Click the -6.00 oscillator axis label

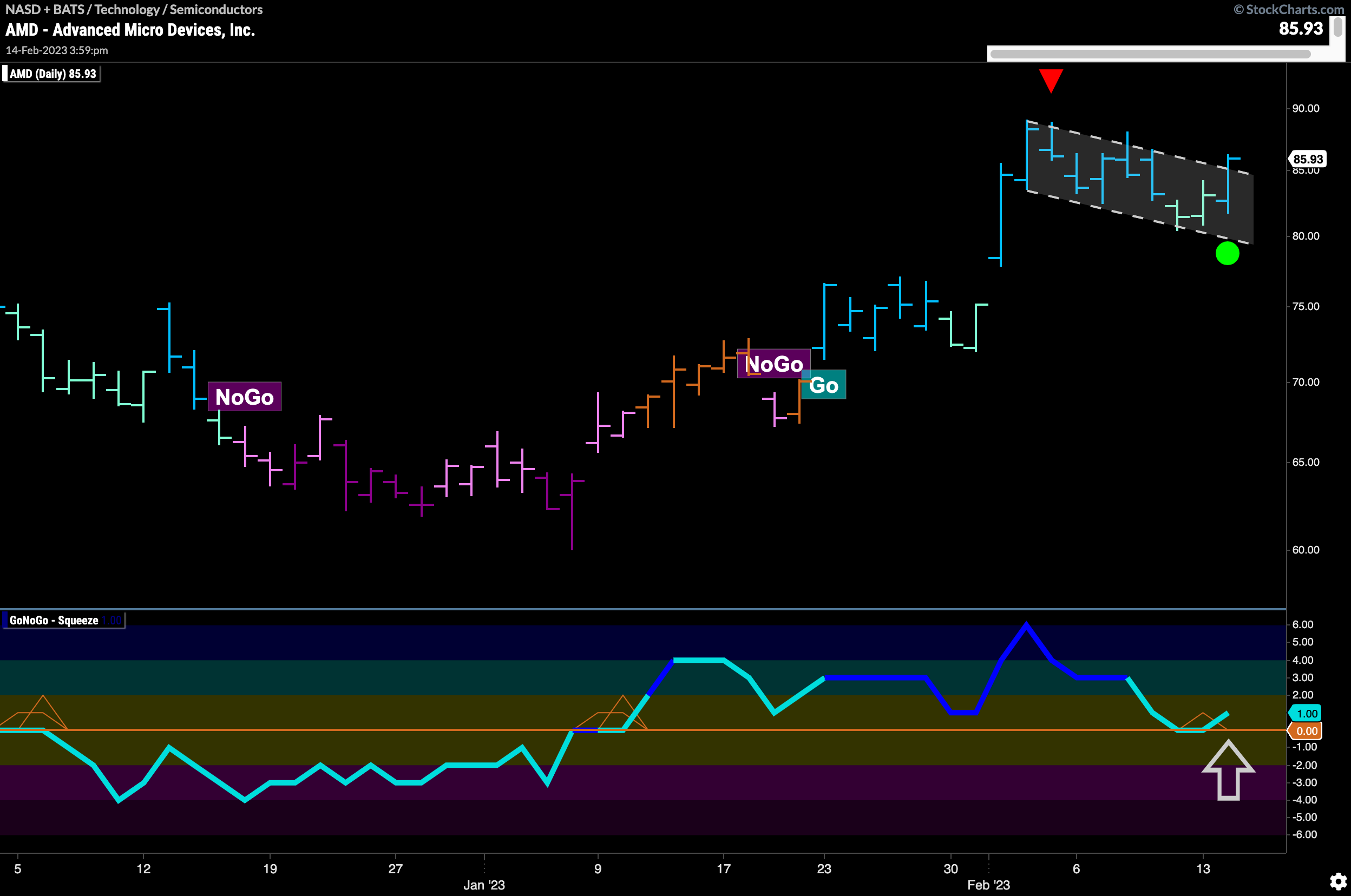pyautogui.click(x=1304, y=834)
